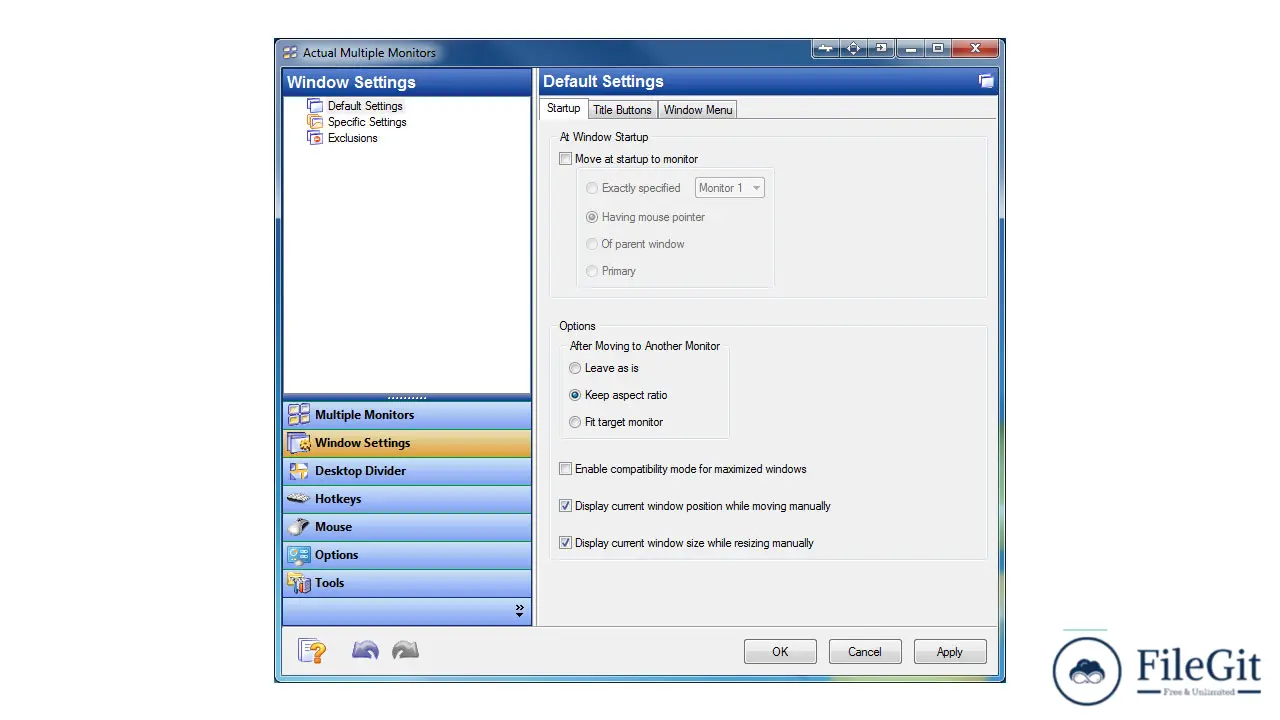
Task: Open the Options section in sidebar
Action: tap(407, 555)
